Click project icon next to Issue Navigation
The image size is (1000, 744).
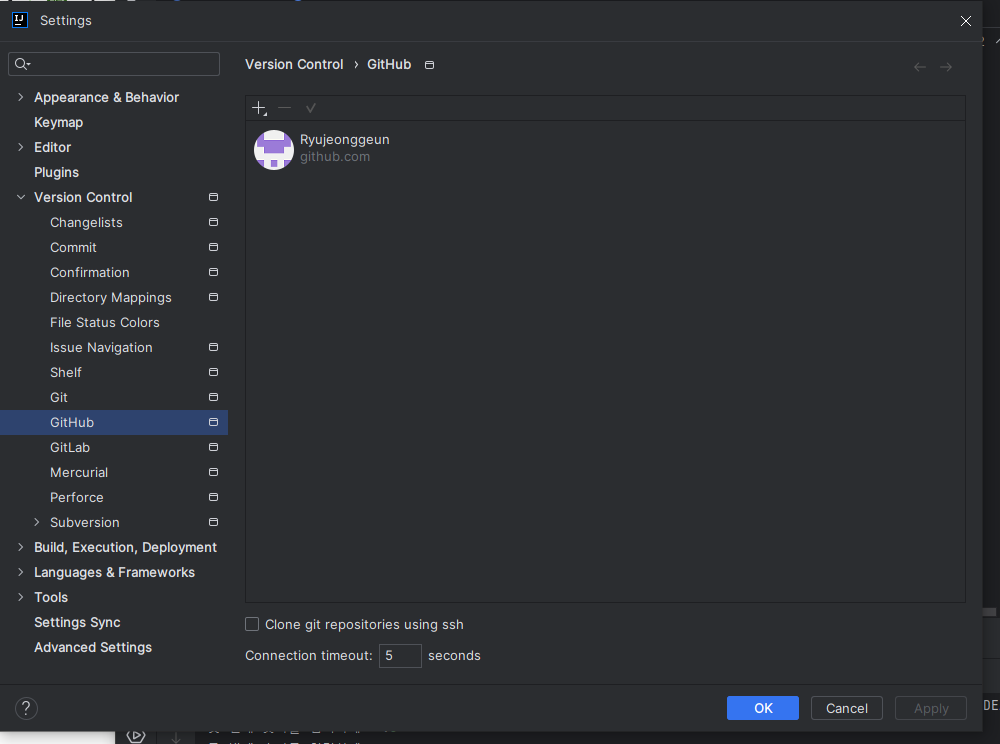coord(214,347)
